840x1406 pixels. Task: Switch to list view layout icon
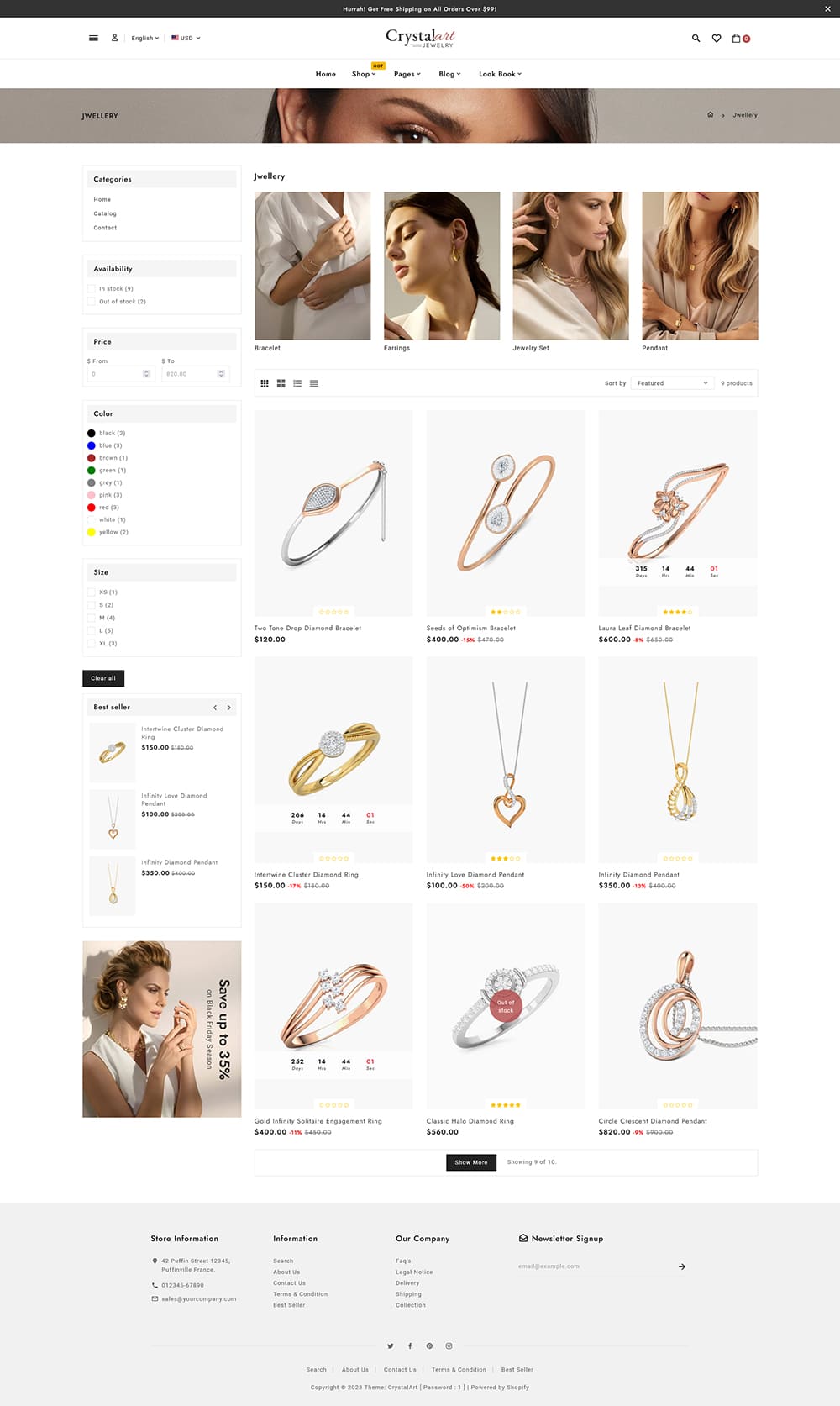(297, 383)
